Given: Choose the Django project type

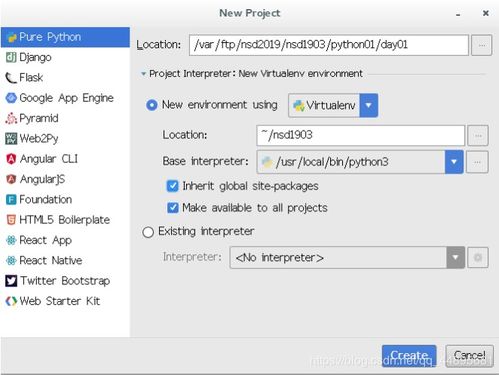Looking at the screenshot, I should [65, 57].
